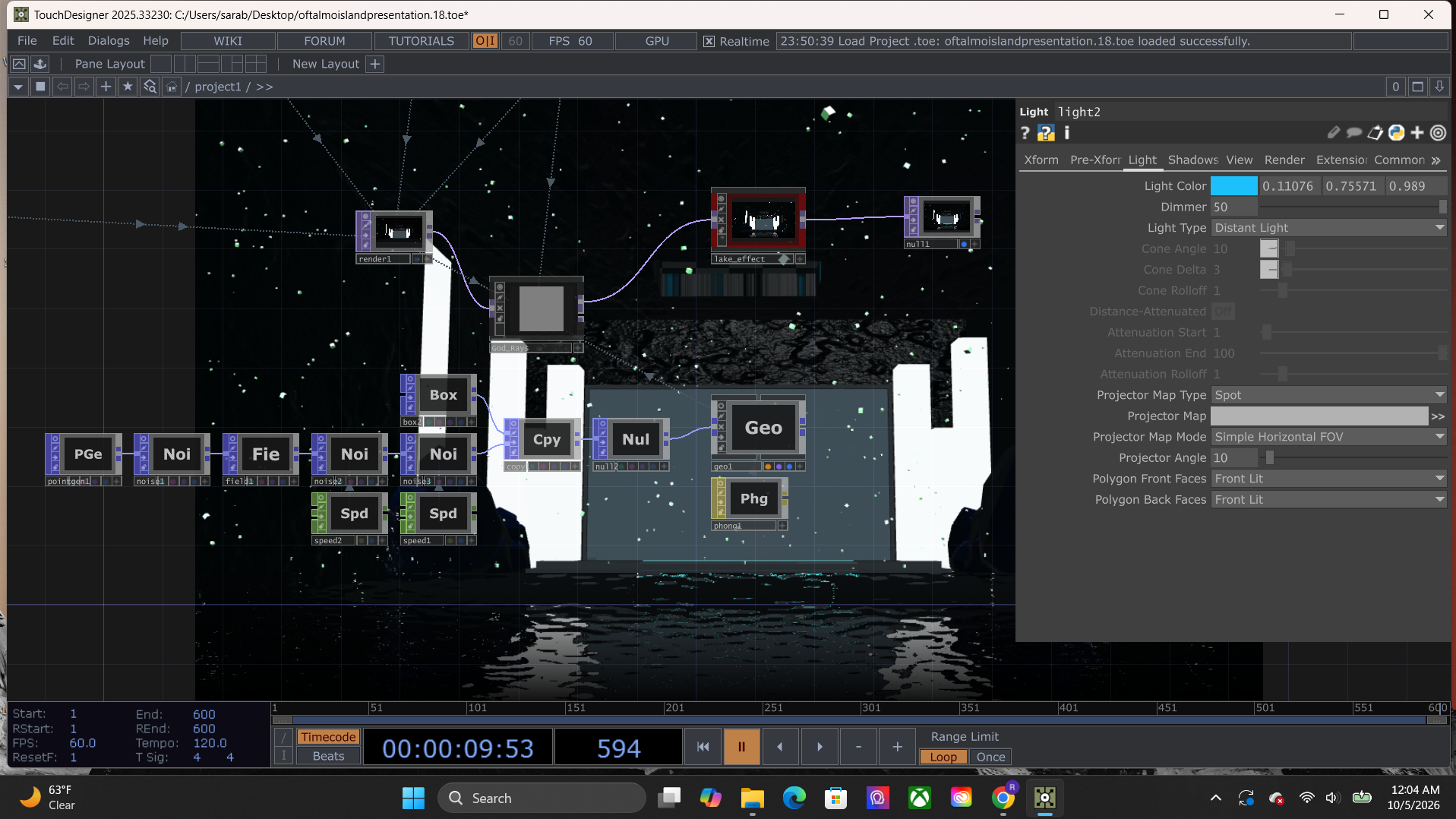Open the Projector Map Type dropdown
The image size is (1456, 819).
[1328, 395]
